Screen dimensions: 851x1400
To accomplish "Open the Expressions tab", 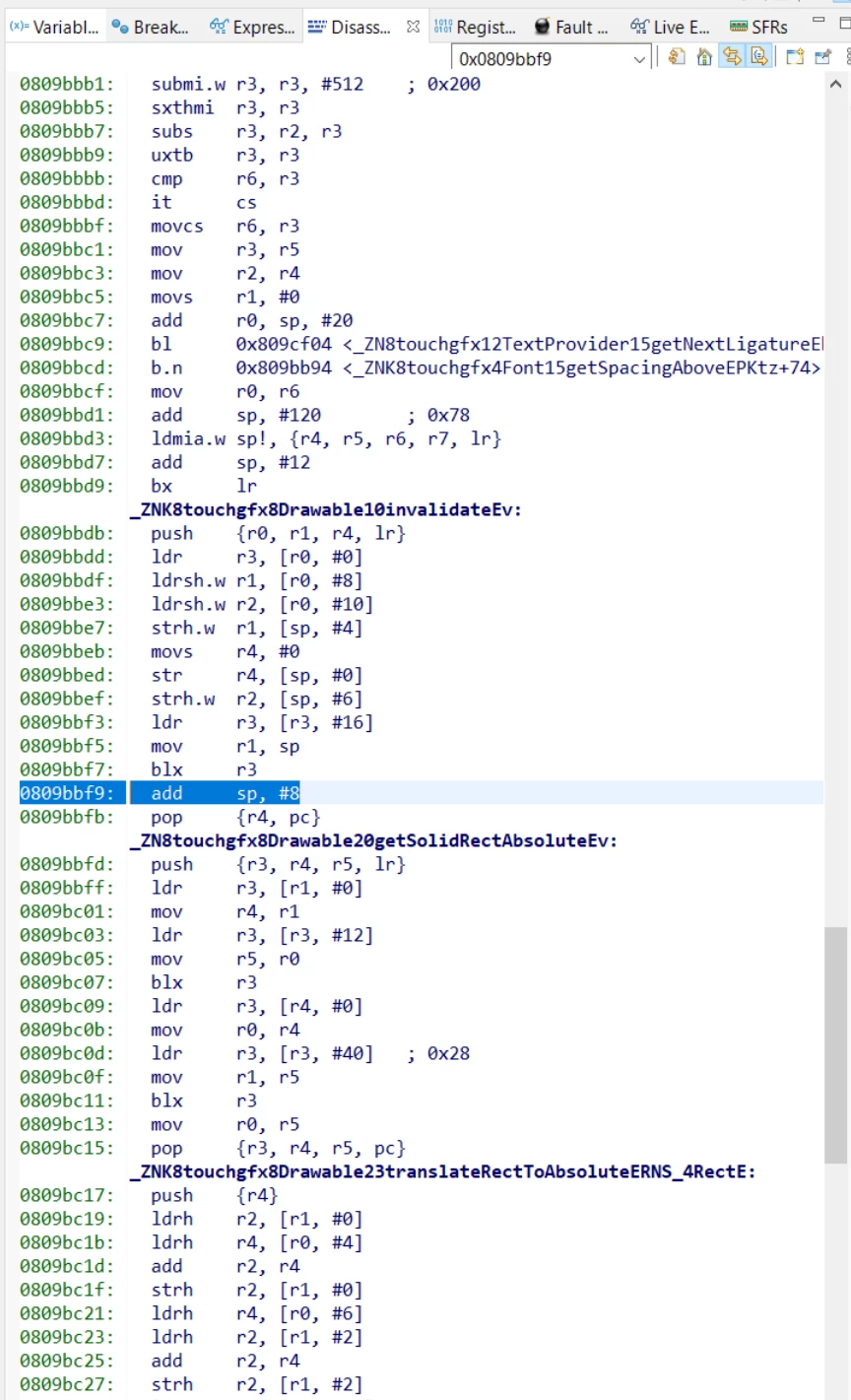I will coord(252,27).
